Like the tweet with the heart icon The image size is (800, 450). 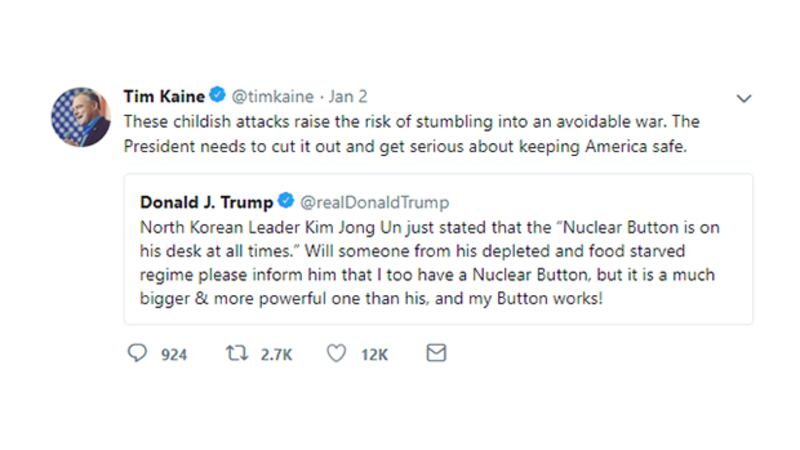coord(337,353)
